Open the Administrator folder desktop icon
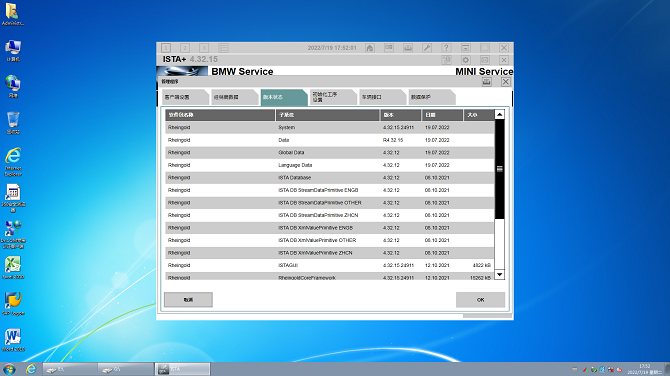Viewport: 670px width, 376px height. [13, 14]
